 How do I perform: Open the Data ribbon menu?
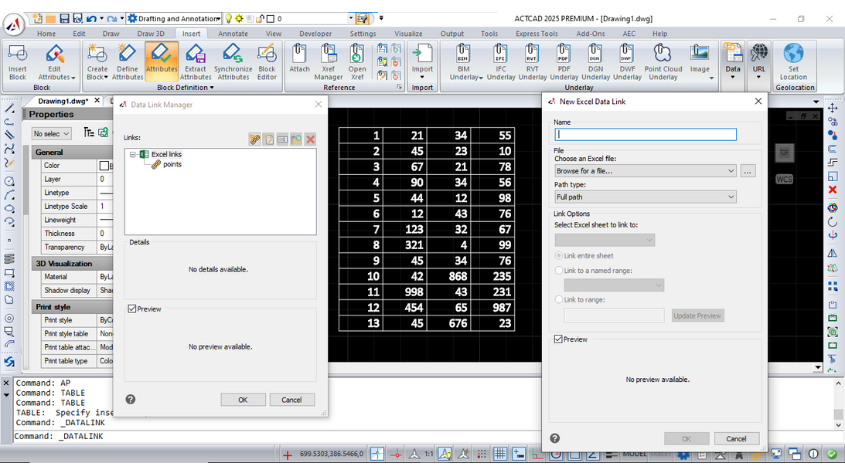(x=732, y=60)
